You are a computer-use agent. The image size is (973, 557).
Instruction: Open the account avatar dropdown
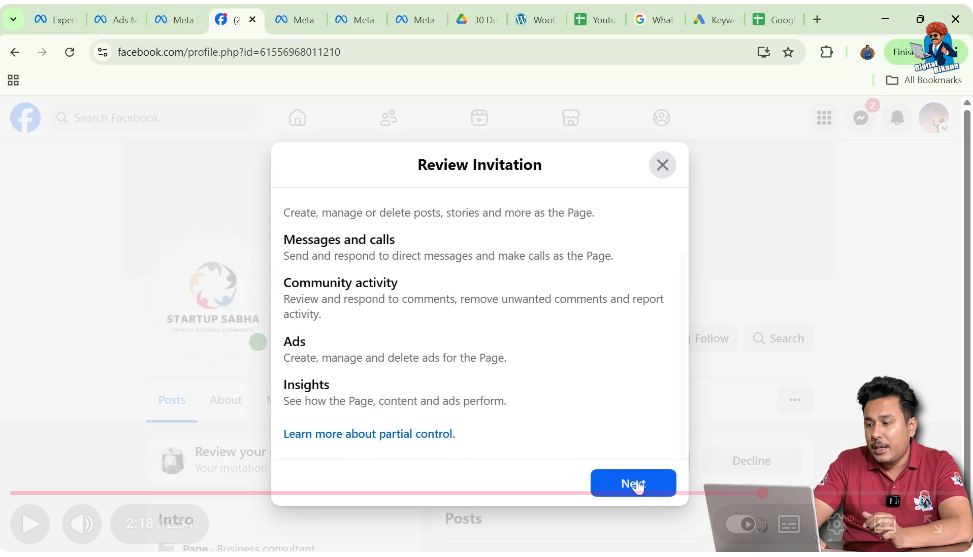click(934, 118)
